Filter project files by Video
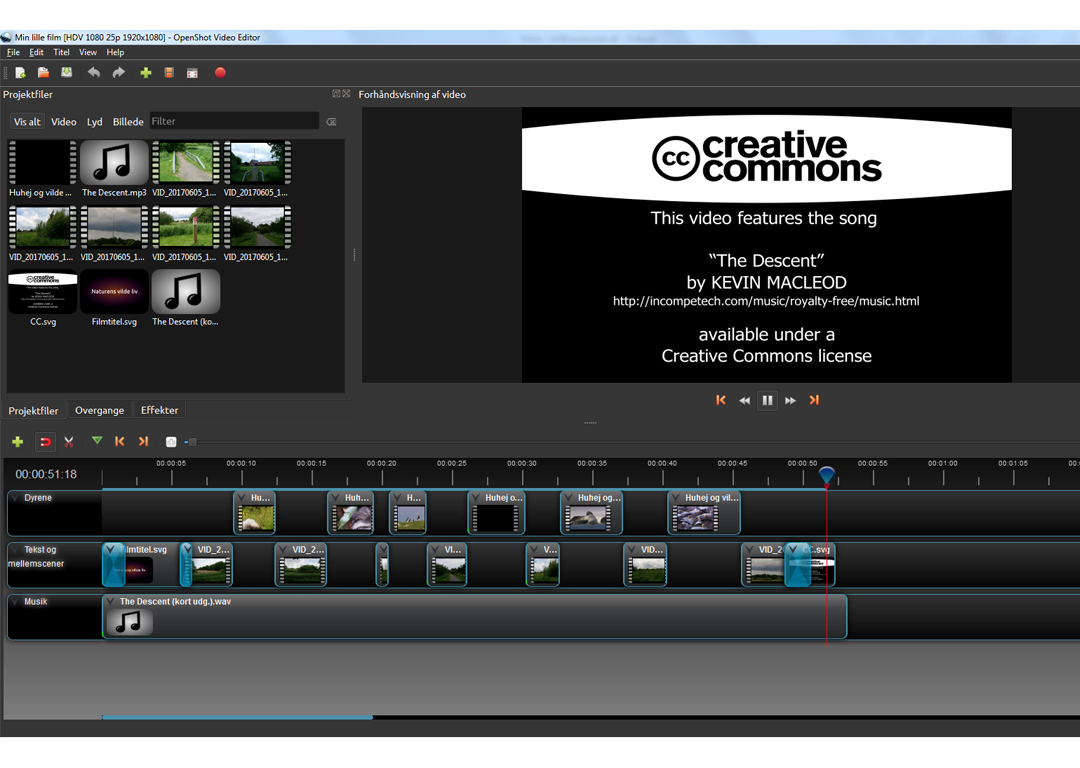The height and width of the screenshot is (768, 1080). click(63, 122)
